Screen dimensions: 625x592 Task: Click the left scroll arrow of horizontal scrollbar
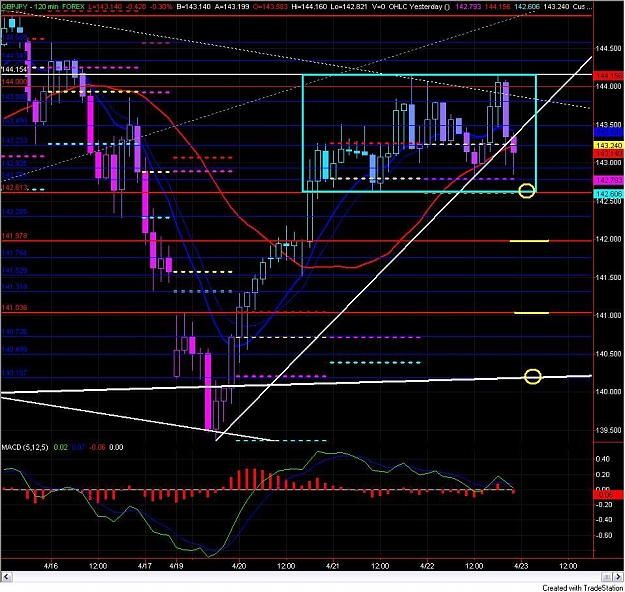click(x=6, y=576)
